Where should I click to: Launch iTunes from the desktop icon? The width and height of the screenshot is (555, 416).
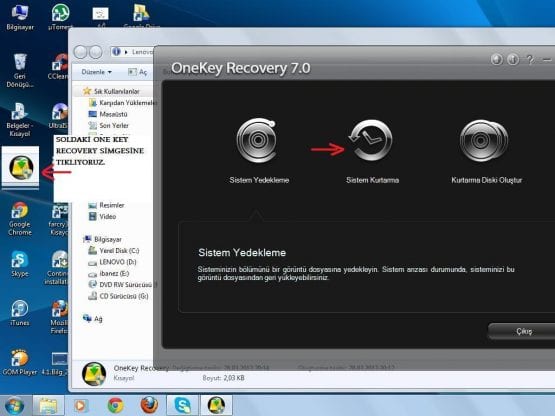pos(20,313)
